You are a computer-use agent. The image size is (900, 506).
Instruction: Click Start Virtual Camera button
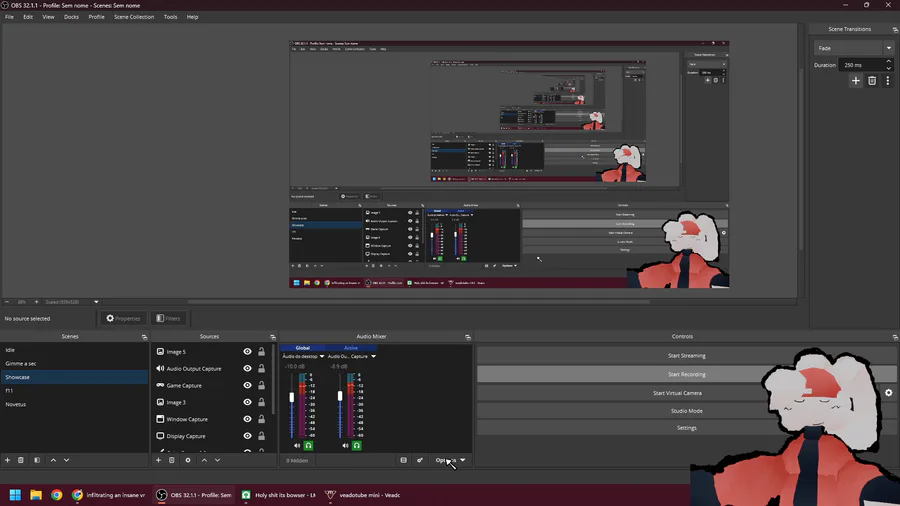click(677, 393)
